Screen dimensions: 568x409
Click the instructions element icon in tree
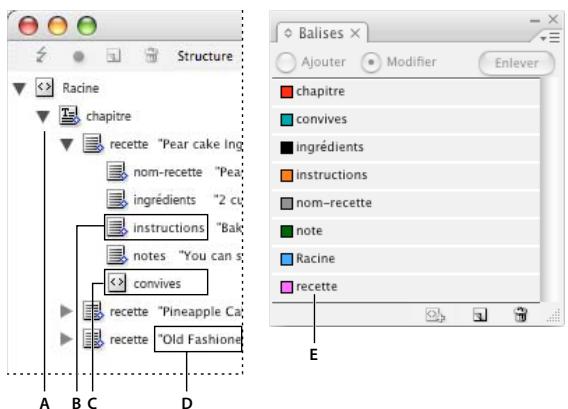coord(117,227)
